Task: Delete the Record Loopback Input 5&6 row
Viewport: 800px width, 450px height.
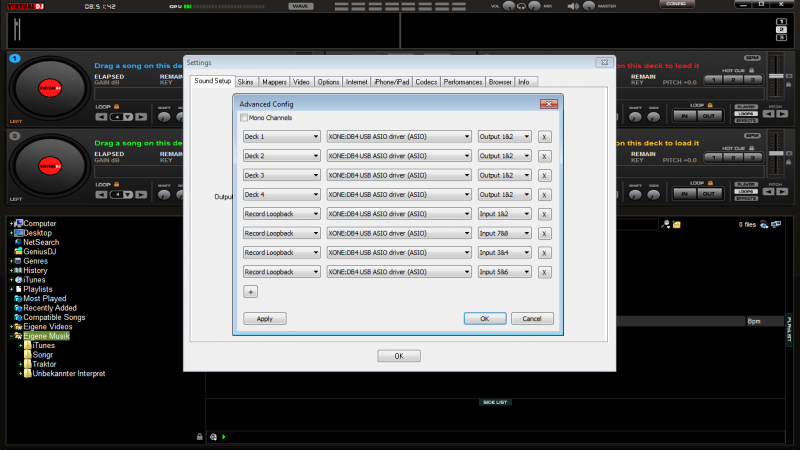Action: pos(544,272)
